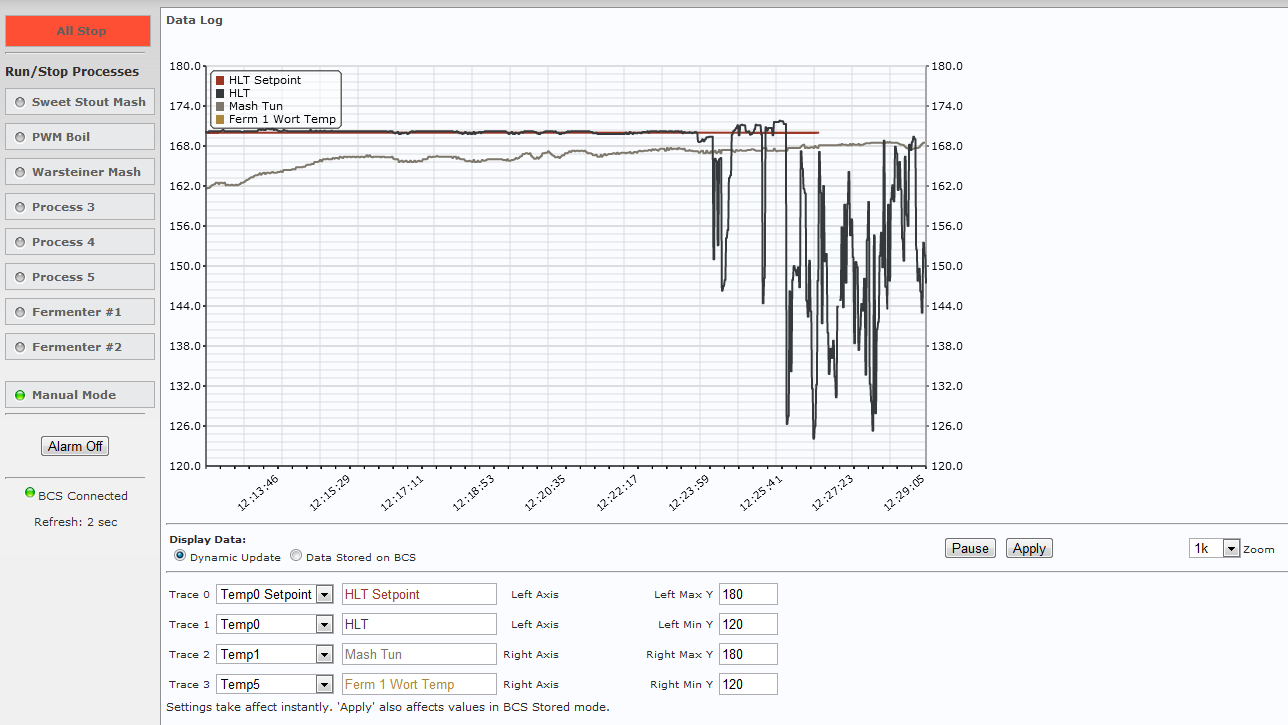This screenshot has height=725, width=1288.
Task: Open the Trace 0 Temp0 Setpoint dropdown
Action: (274, 594)
